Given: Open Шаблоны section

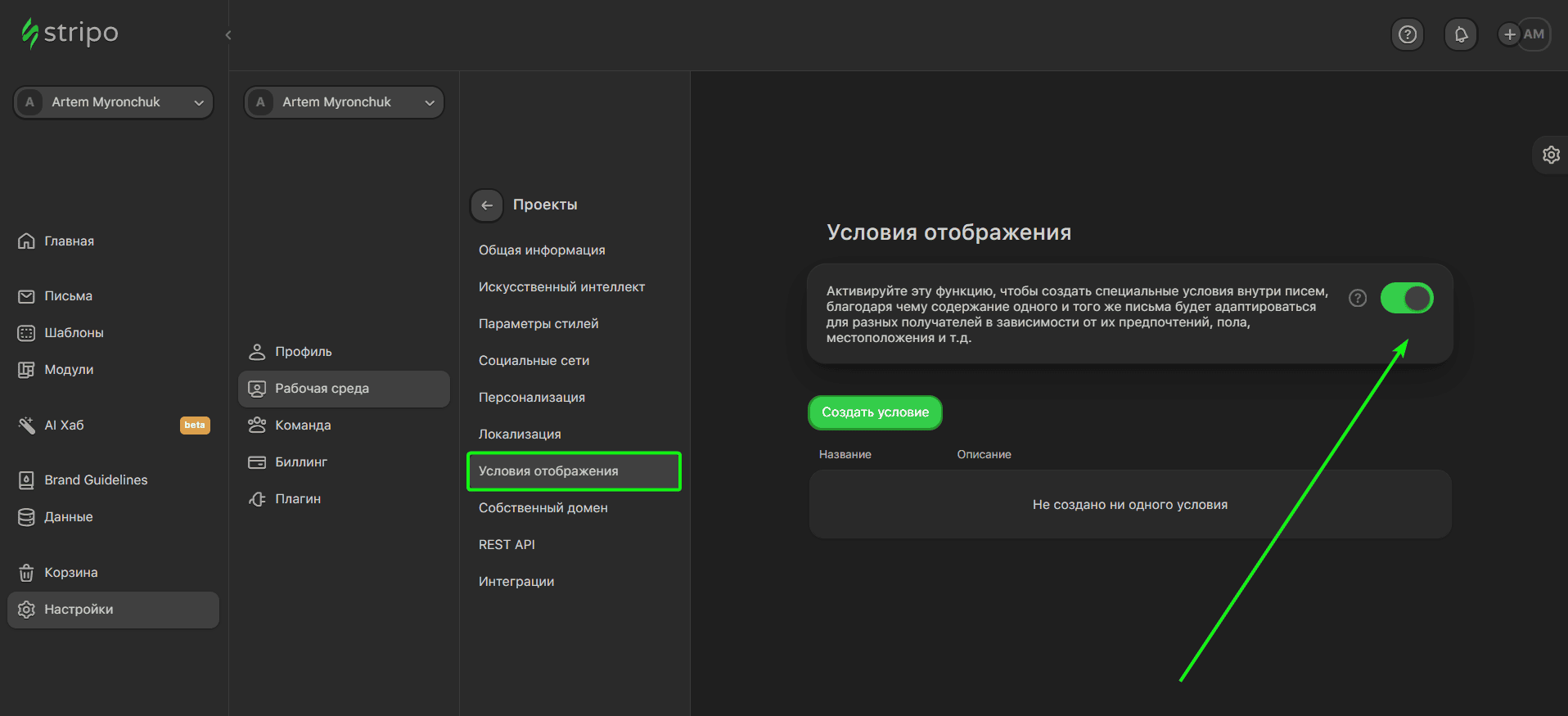Looking at the screenshot, I should (x=74, y=333).
